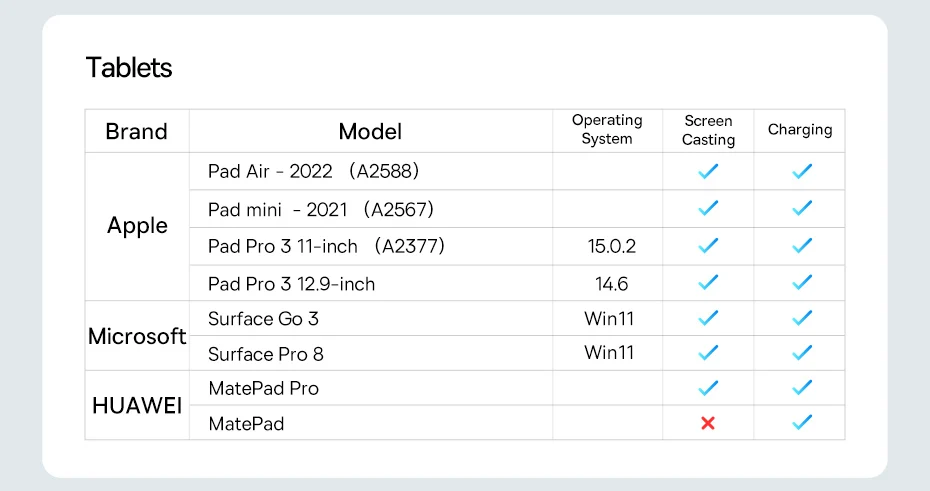Select the Model column header
The width and height of the screenshot is (930, 491).
pyautogui.click(x=370, y=131)
